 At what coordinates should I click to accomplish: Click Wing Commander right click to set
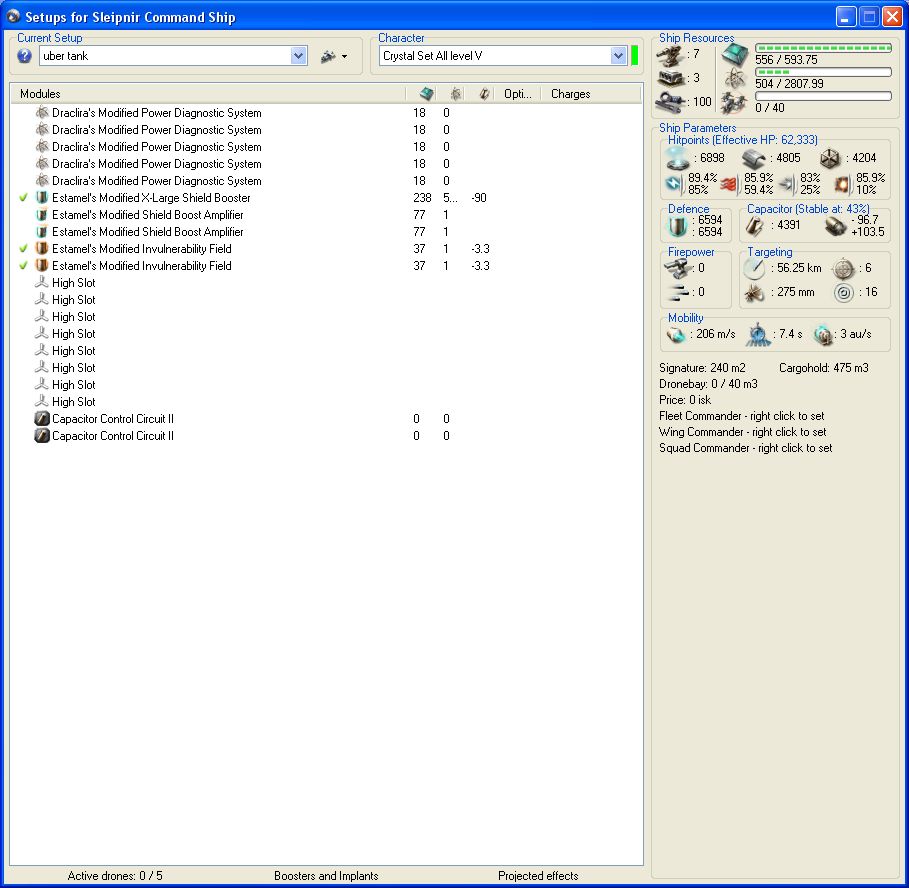click(x=743, y=432)
